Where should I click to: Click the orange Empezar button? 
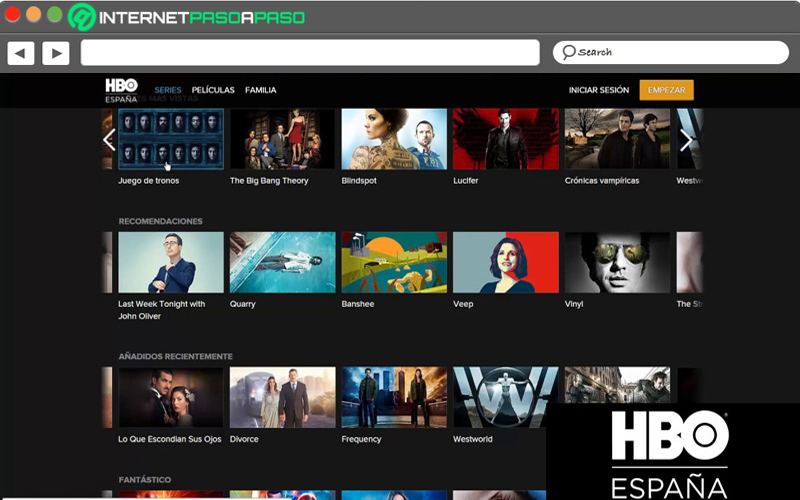[666, 90]
